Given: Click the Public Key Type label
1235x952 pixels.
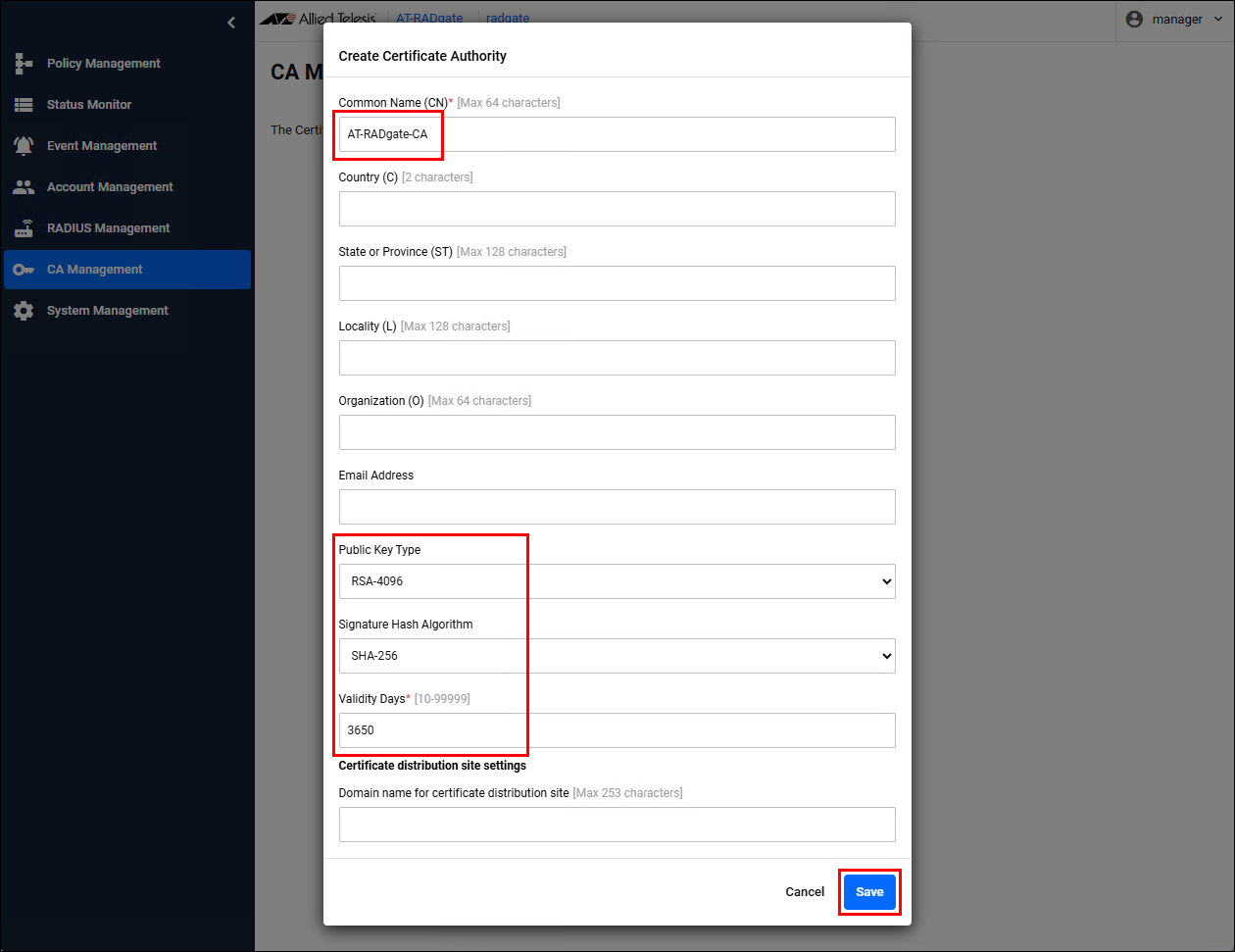Looking at the screenshot, I should (379, 550).
